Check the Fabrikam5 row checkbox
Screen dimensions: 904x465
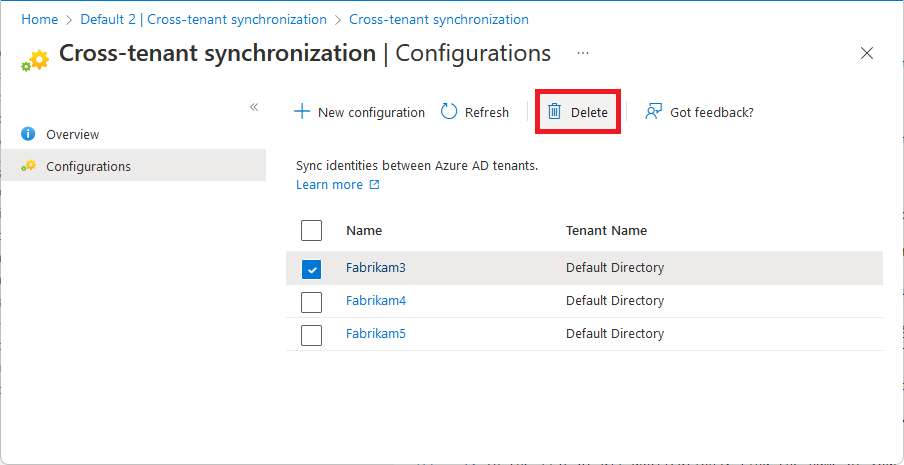click(311, 335)
